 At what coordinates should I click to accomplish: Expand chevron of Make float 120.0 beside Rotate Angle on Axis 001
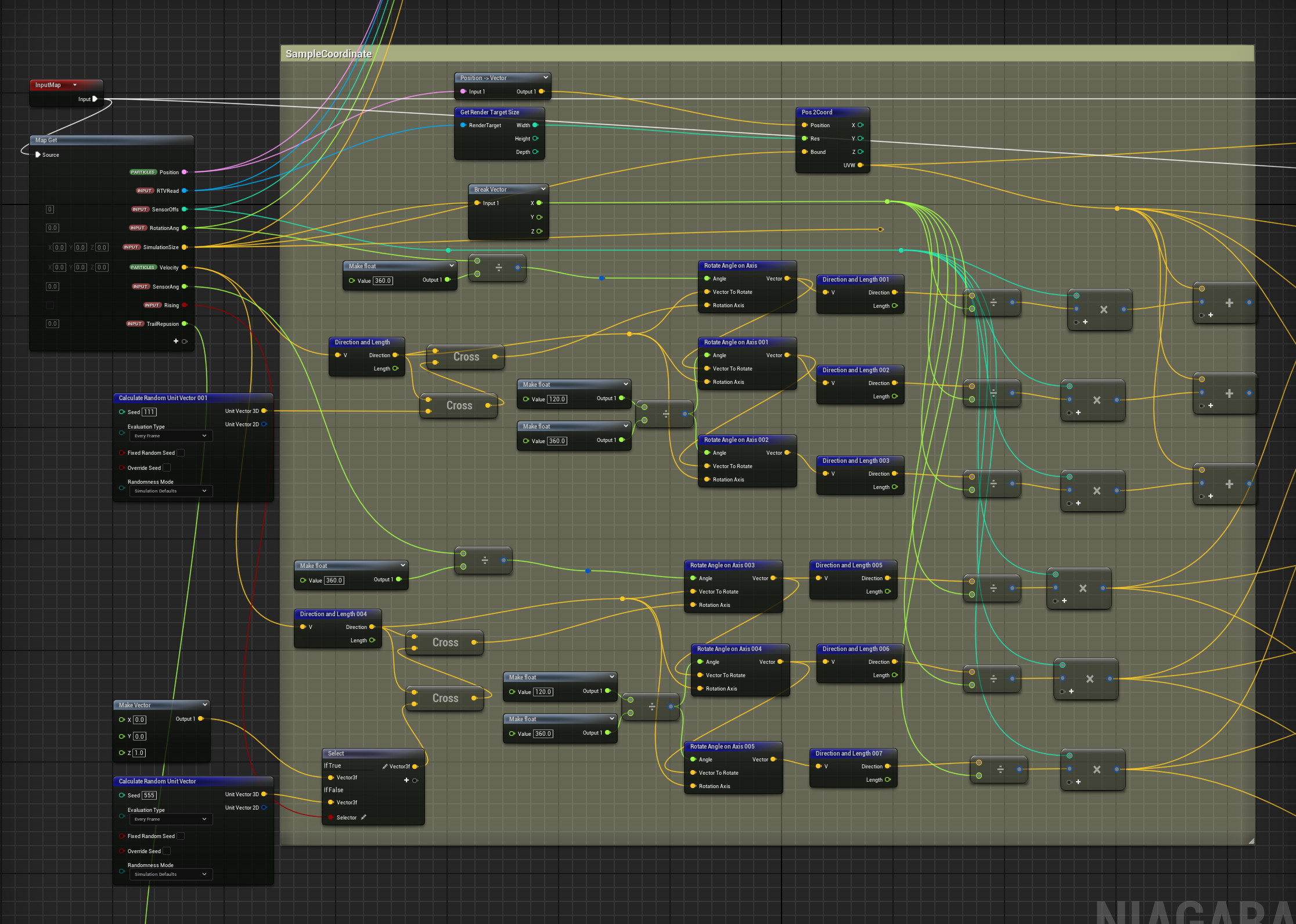pyautogui.click(x=625, y=384)
